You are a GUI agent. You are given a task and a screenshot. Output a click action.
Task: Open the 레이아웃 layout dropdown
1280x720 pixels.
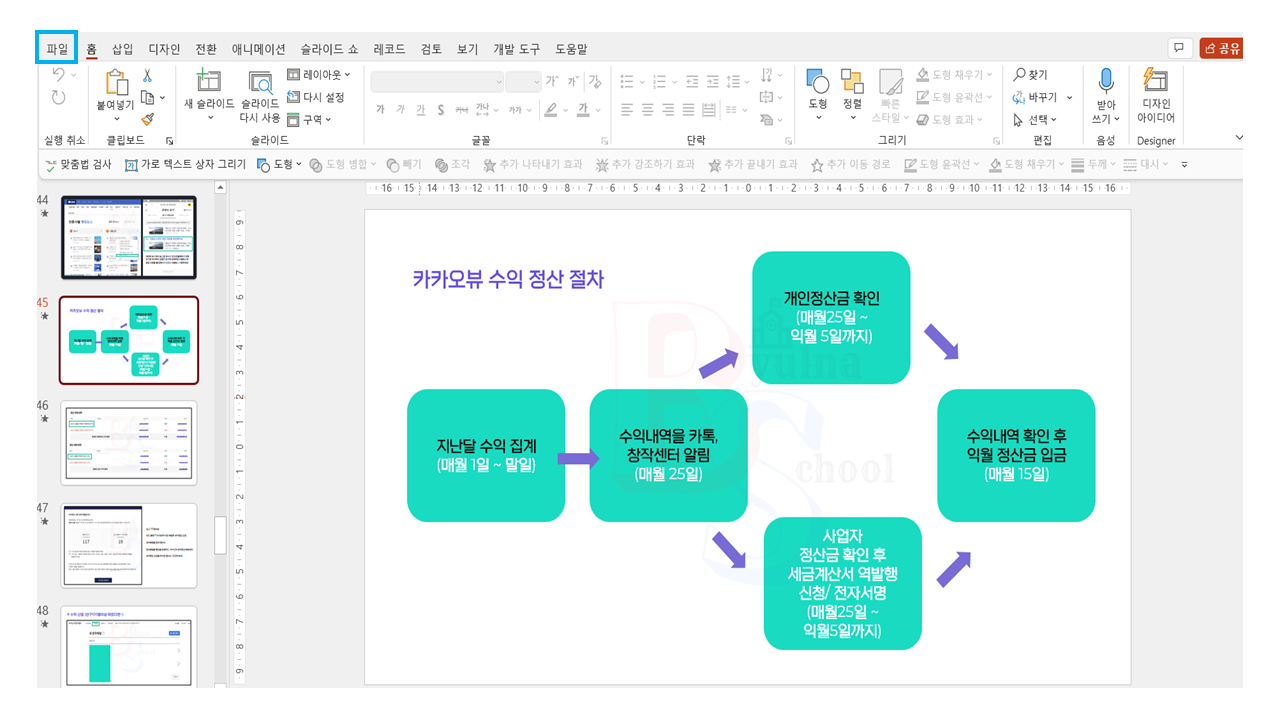318,73
